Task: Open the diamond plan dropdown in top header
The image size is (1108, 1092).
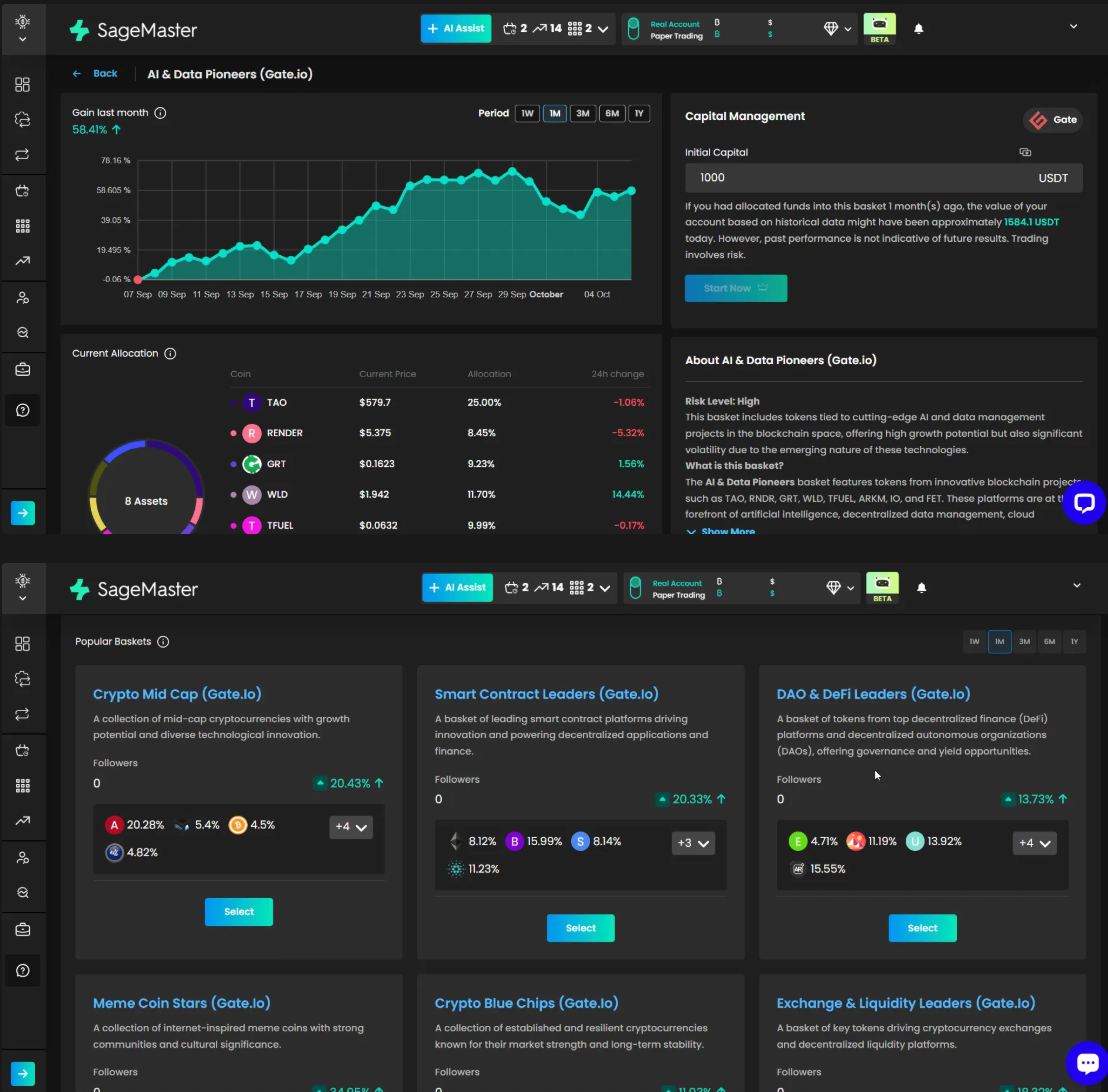Action: (837, 29)
